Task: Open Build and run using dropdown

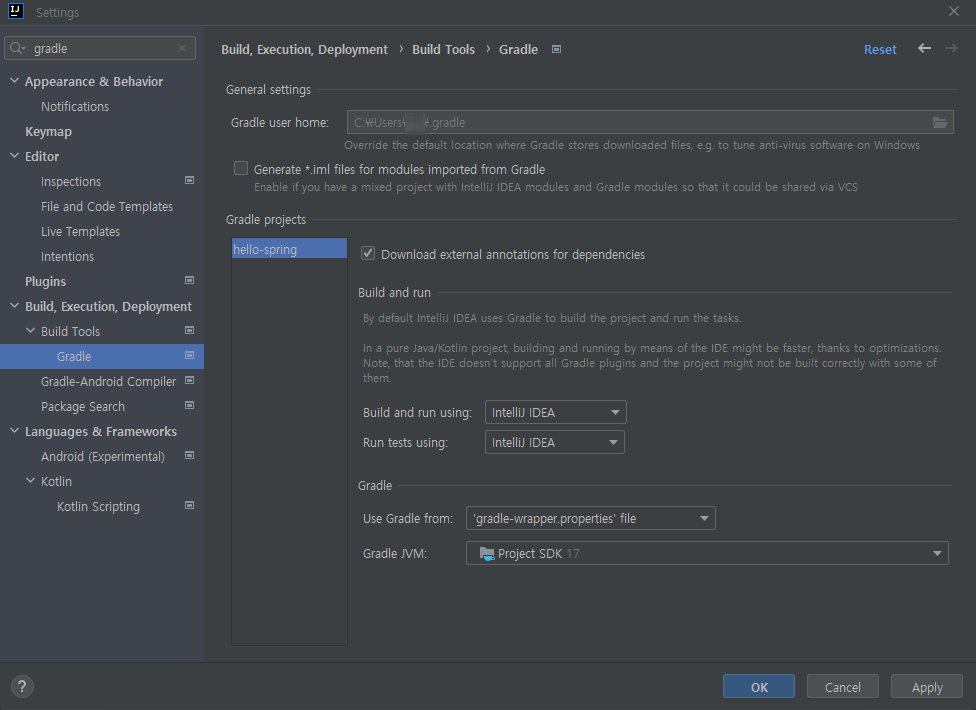Action: pyautogui.click(x=555, y=412)
